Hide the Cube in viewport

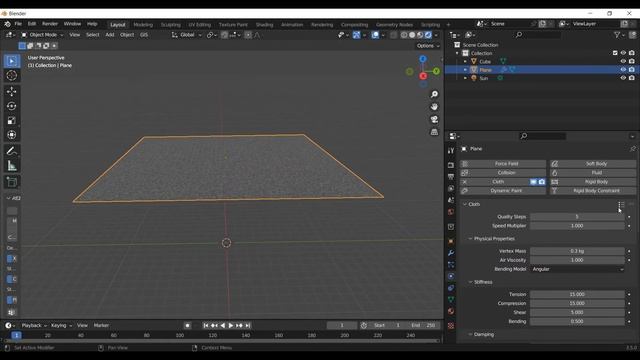tap(623, 61)
